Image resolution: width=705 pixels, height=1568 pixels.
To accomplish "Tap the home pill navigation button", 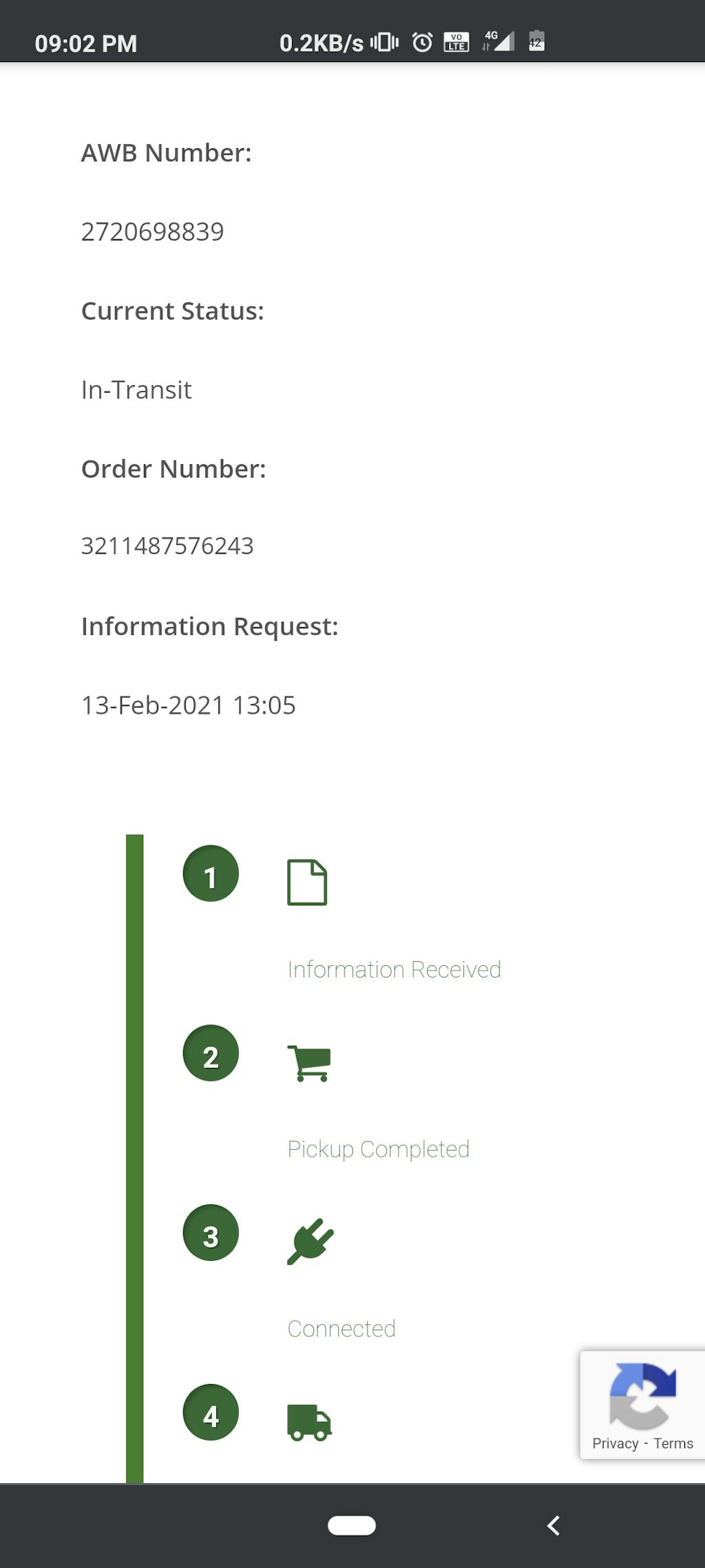I will [352, 1526].
